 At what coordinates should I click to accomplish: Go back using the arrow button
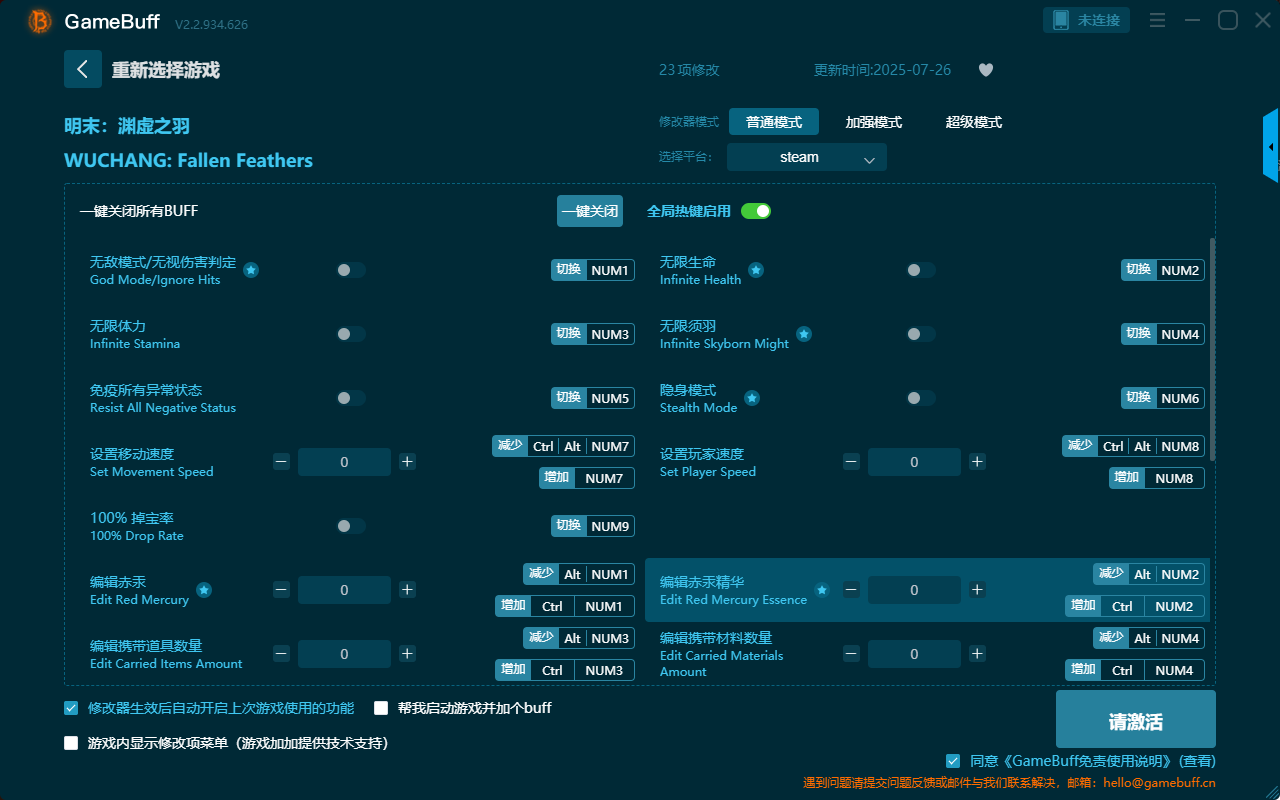tap(83, 69)
